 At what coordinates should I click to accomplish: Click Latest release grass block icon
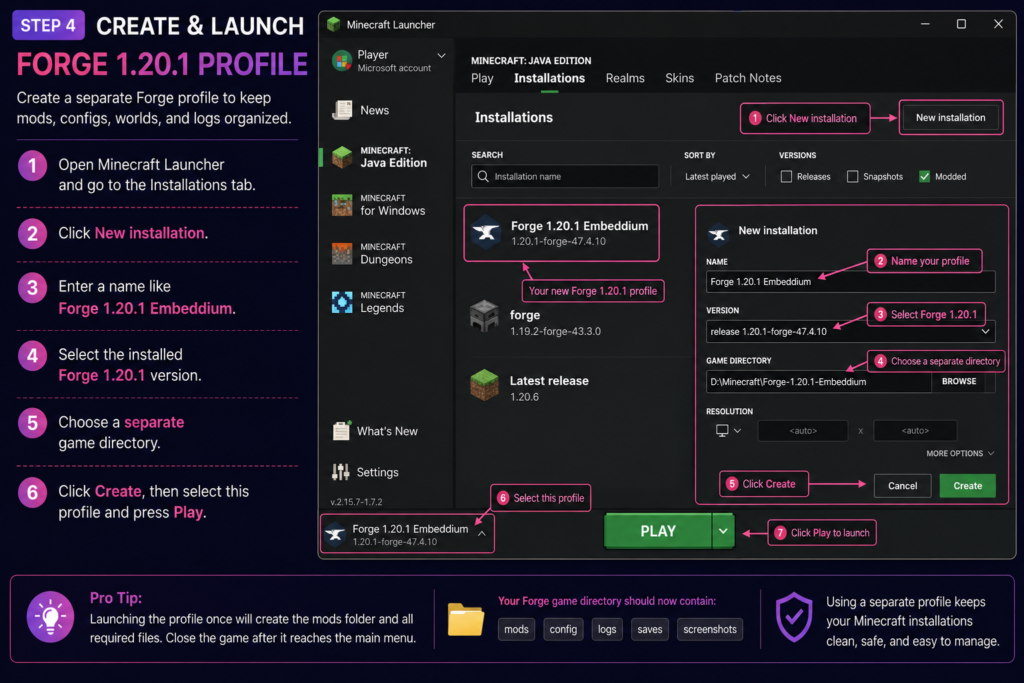point(484,385)
